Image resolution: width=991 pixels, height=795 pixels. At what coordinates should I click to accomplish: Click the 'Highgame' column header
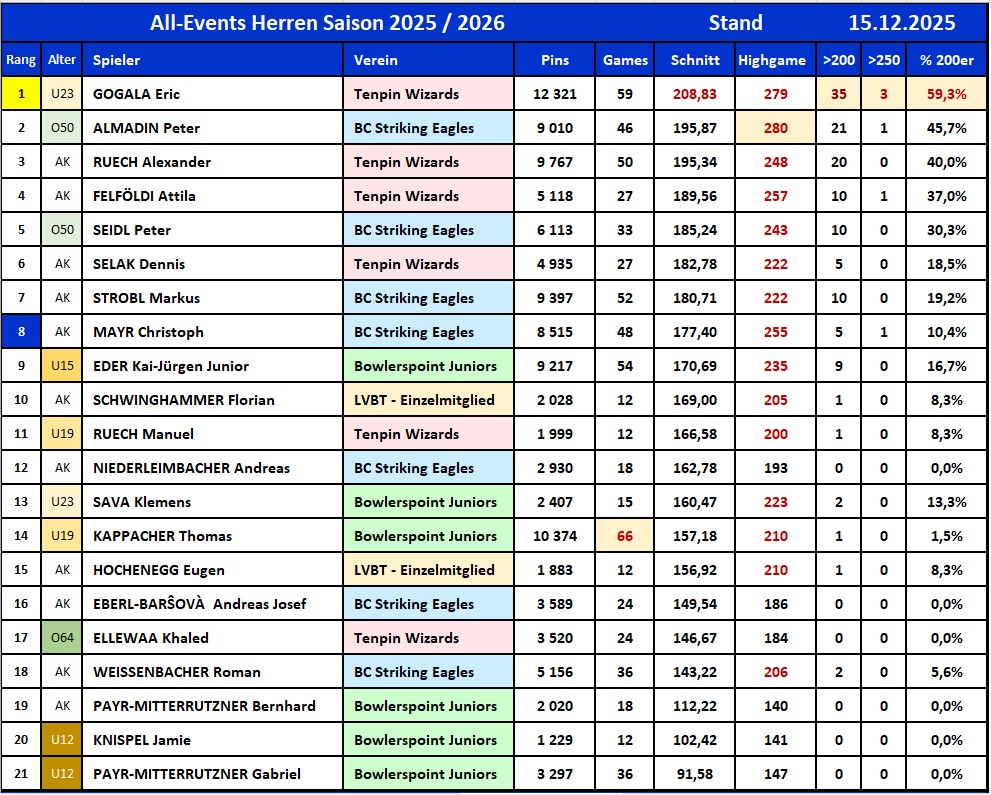tap(772, 60)
